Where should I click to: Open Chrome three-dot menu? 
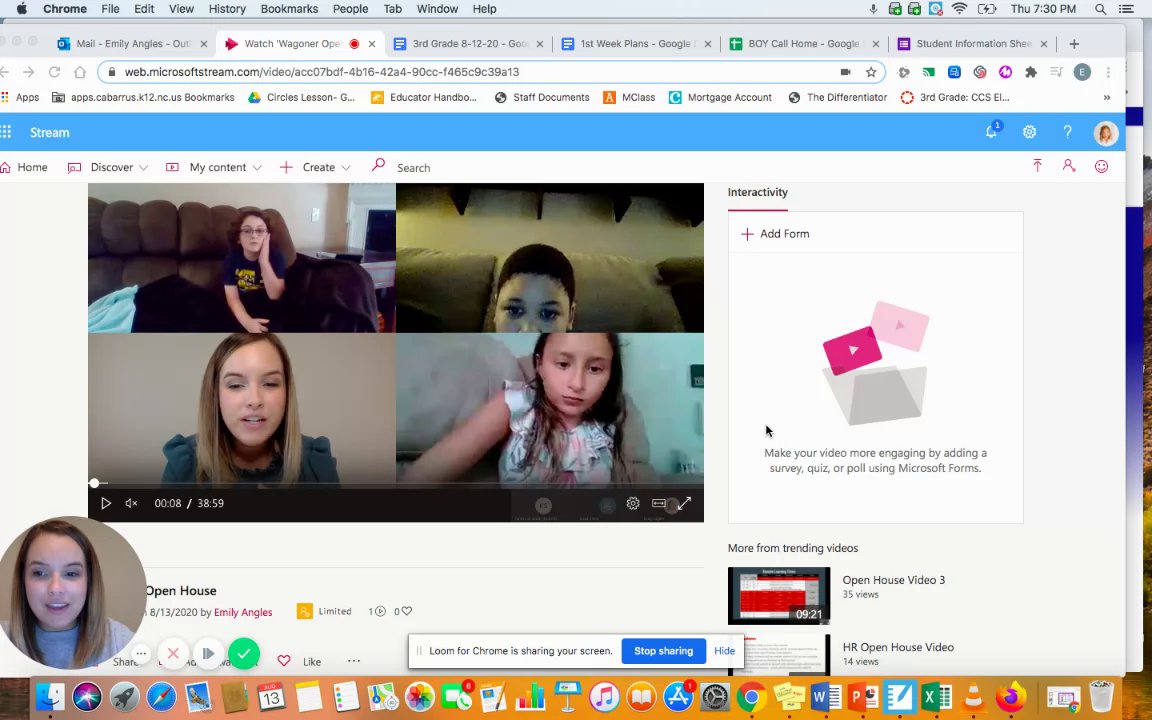1108,72
